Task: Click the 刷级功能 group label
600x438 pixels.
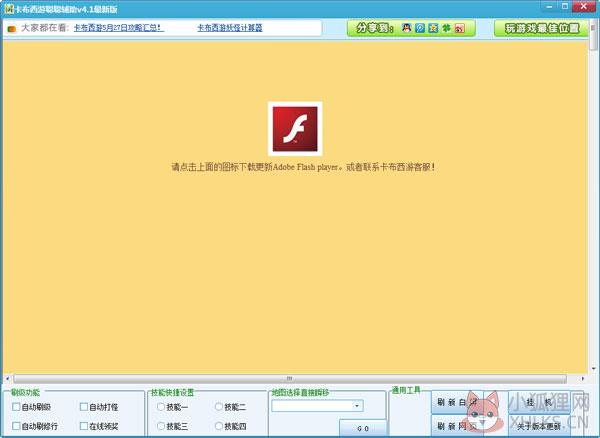Action: click(25, 392)
